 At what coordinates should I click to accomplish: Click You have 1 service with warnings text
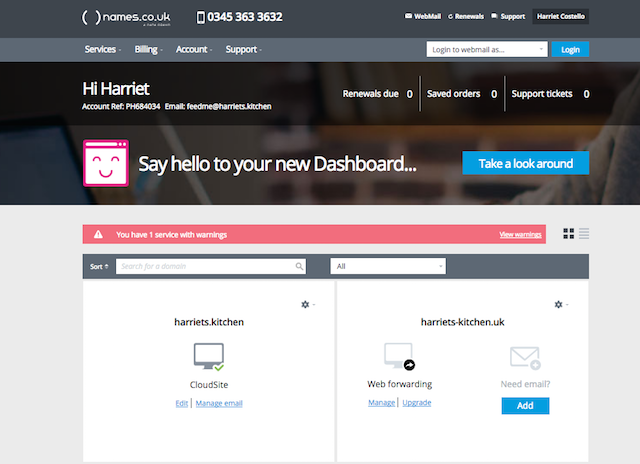[171, 235]
